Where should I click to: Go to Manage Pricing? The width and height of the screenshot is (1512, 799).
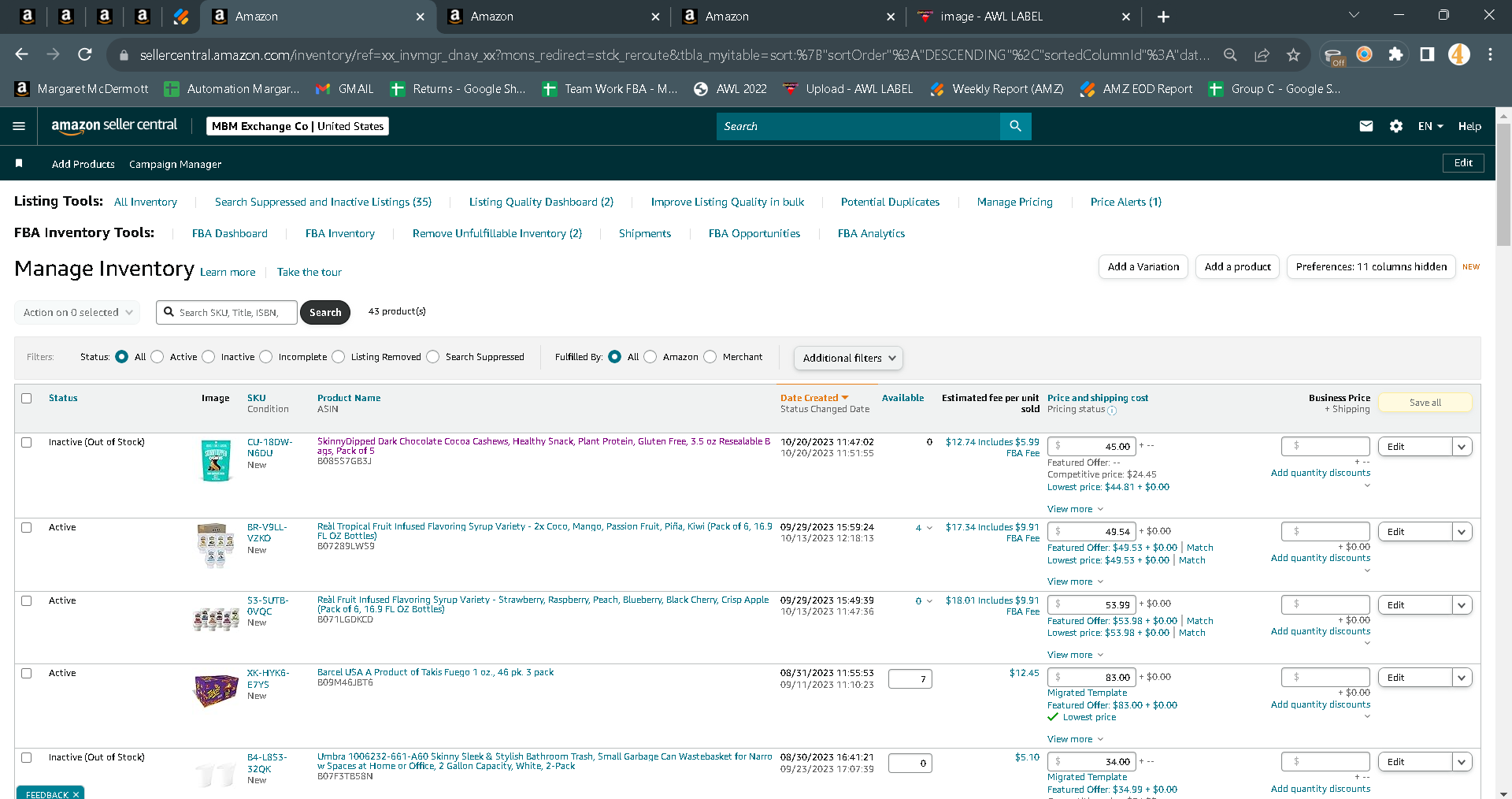coord(1014,202)
